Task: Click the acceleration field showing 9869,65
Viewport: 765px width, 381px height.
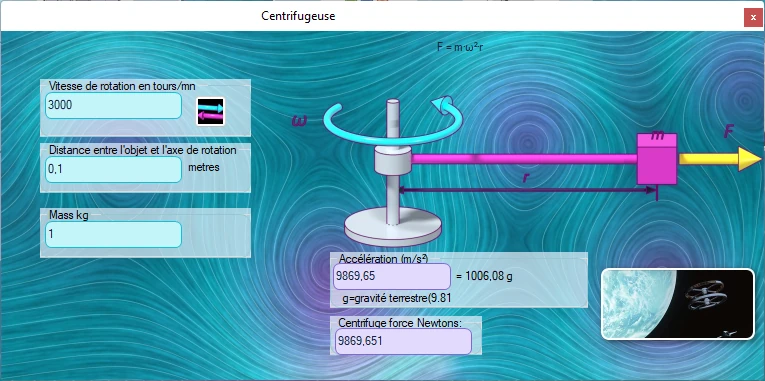Action: pos(392,277)
